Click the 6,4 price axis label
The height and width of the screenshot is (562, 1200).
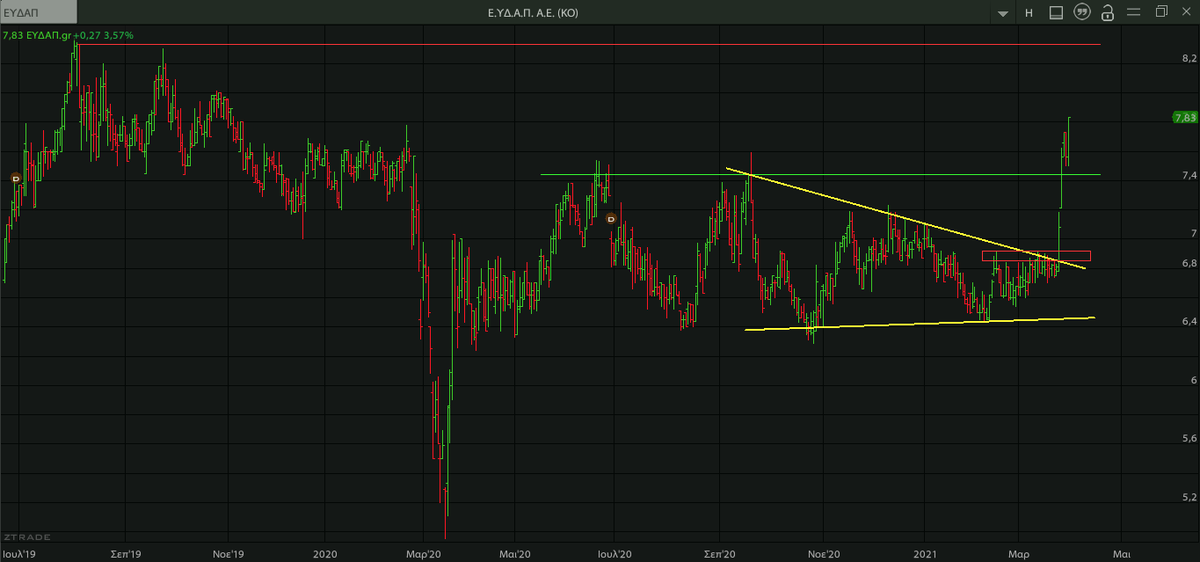click(1189, 322)
